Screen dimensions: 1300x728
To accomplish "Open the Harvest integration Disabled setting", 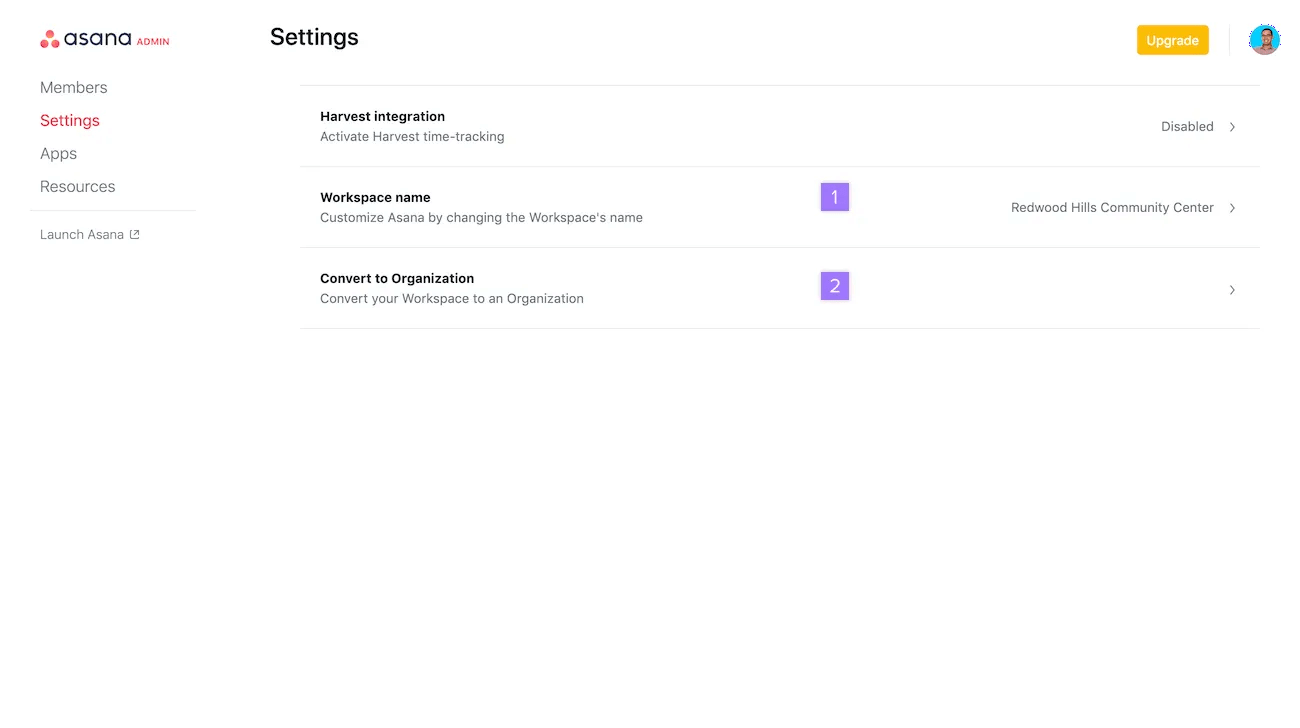I will [x=1187, y=126].
